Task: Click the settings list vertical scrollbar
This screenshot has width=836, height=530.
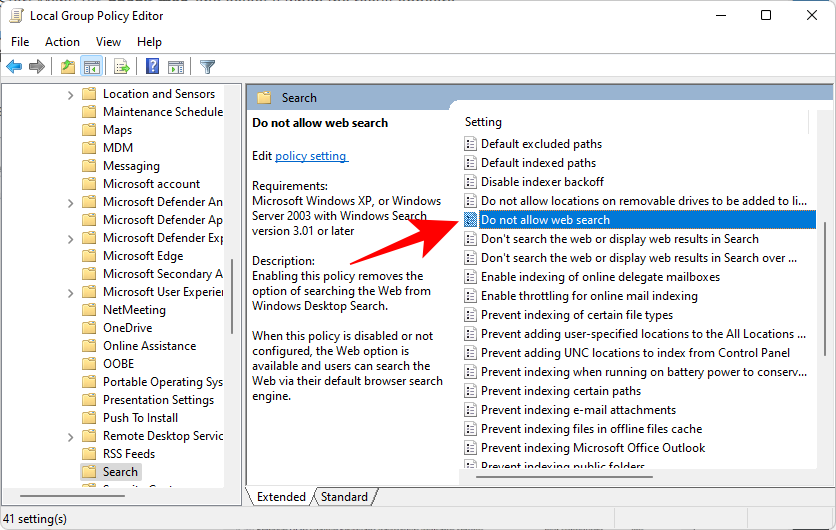Action: coord(824,289)
